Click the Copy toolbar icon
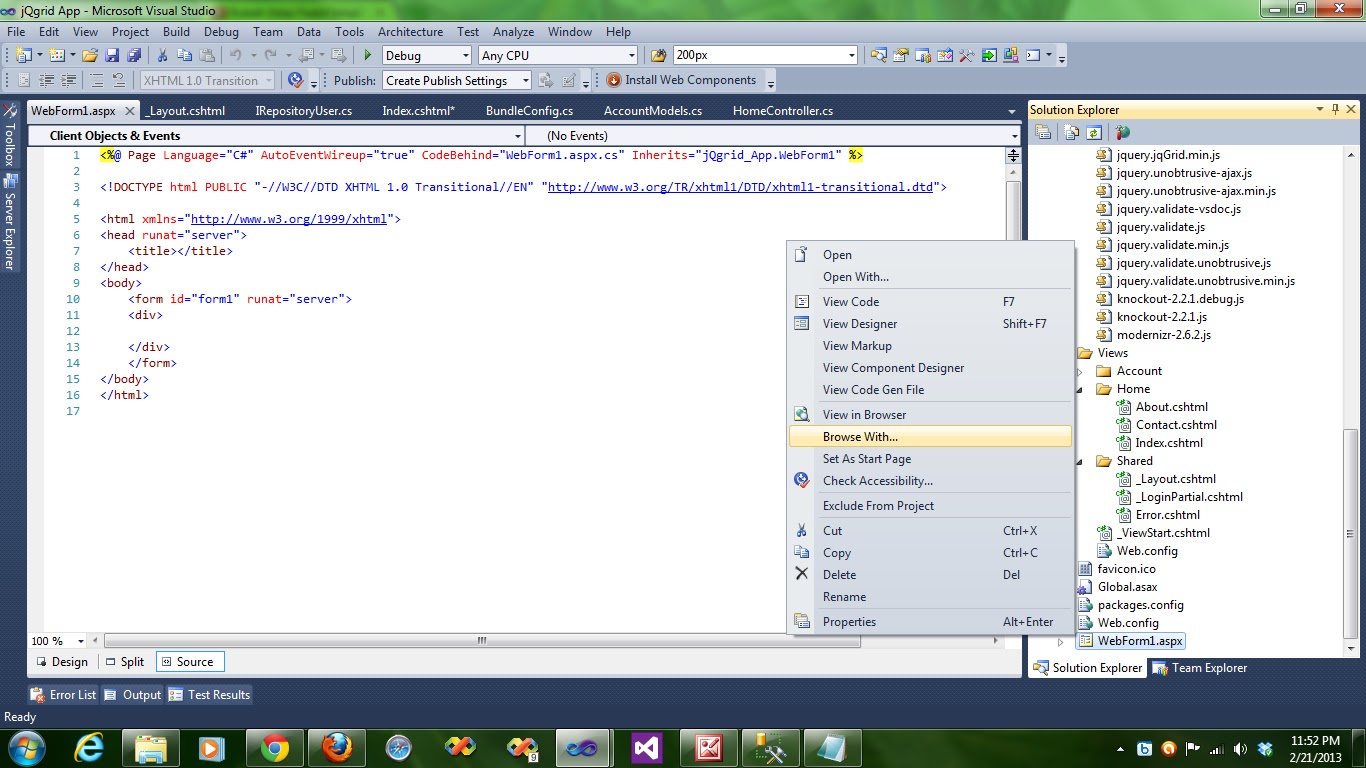 click(186, 56)
